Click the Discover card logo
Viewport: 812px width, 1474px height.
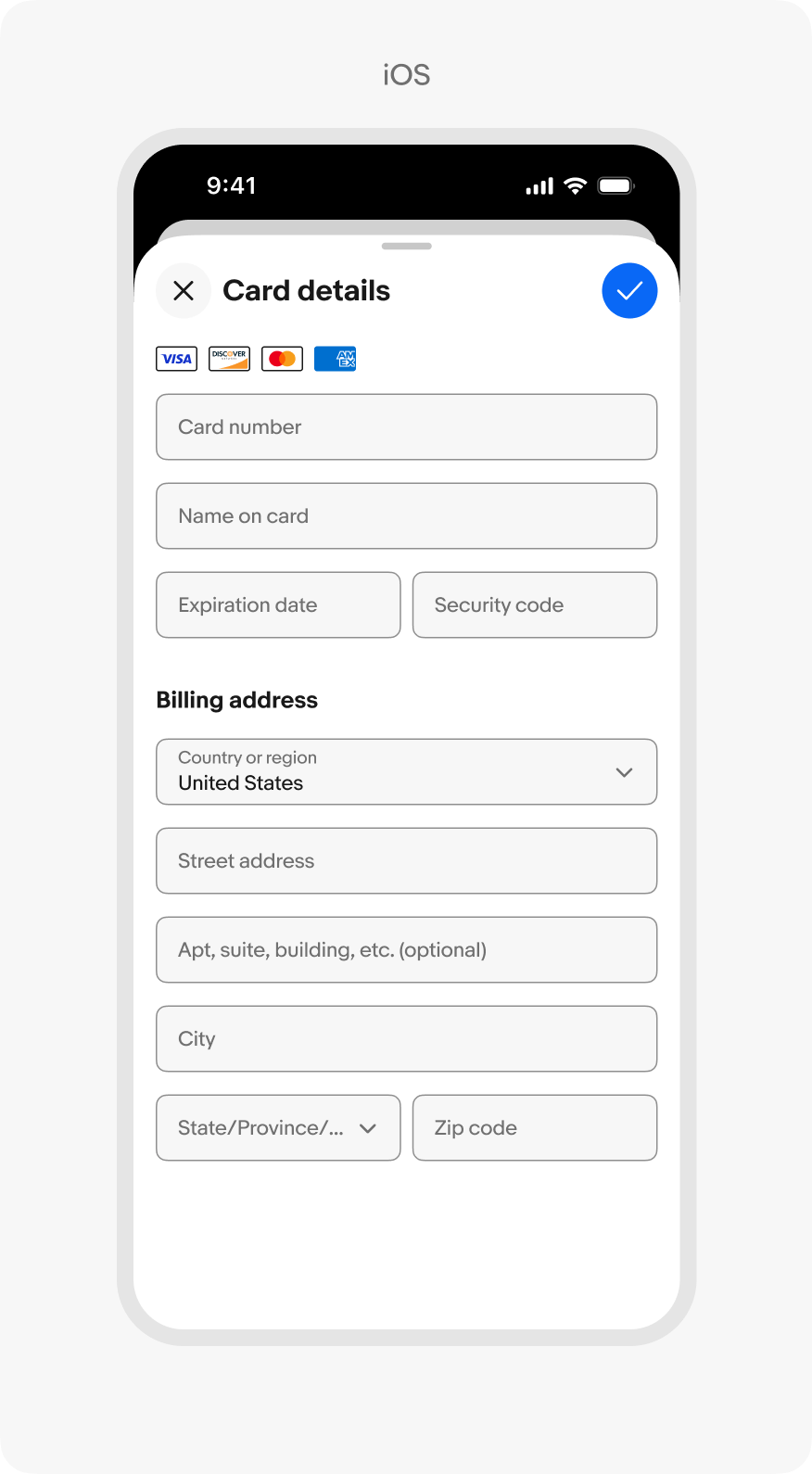229,359
